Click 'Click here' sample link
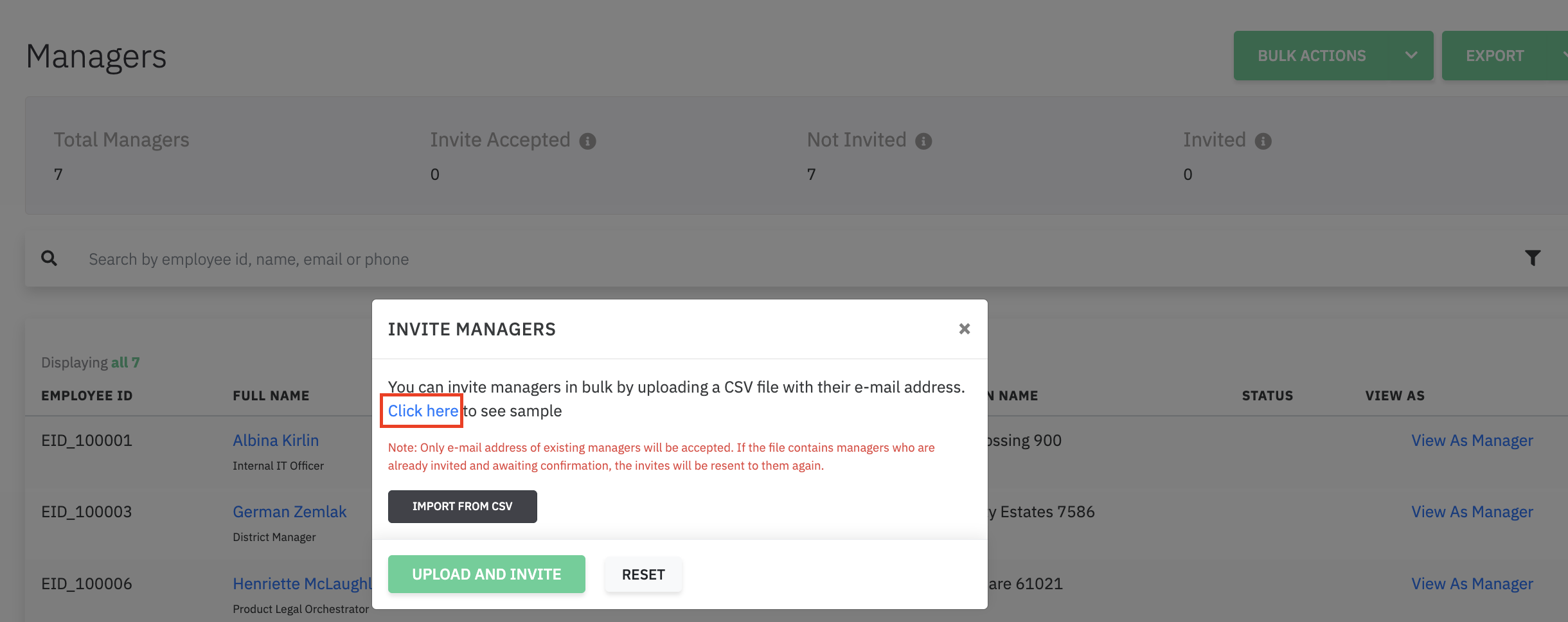The image size is (1568, 622). [422, 411]
